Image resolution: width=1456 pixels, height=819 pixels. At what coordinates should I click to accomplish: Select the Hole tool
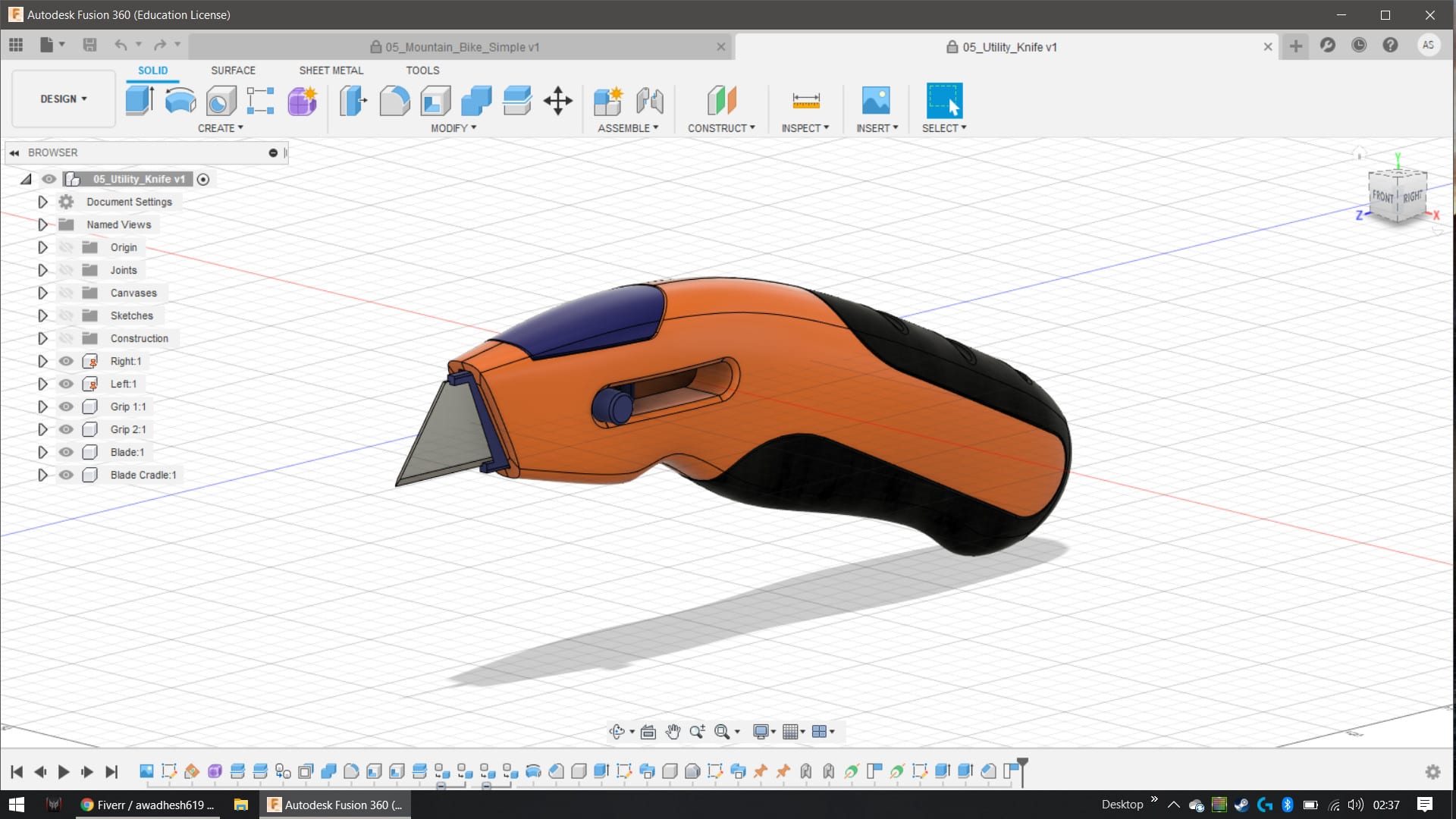click(x=221, y=100)
